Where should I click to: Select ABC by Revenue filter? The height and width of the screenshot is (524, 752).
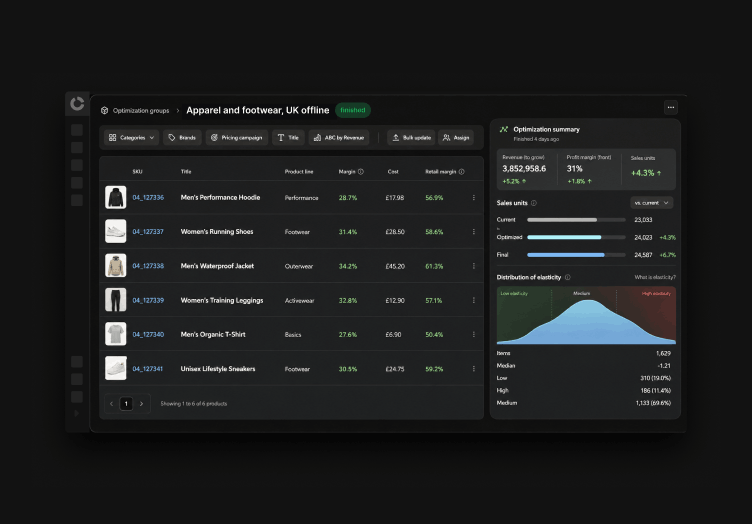[x=339, y=138]
